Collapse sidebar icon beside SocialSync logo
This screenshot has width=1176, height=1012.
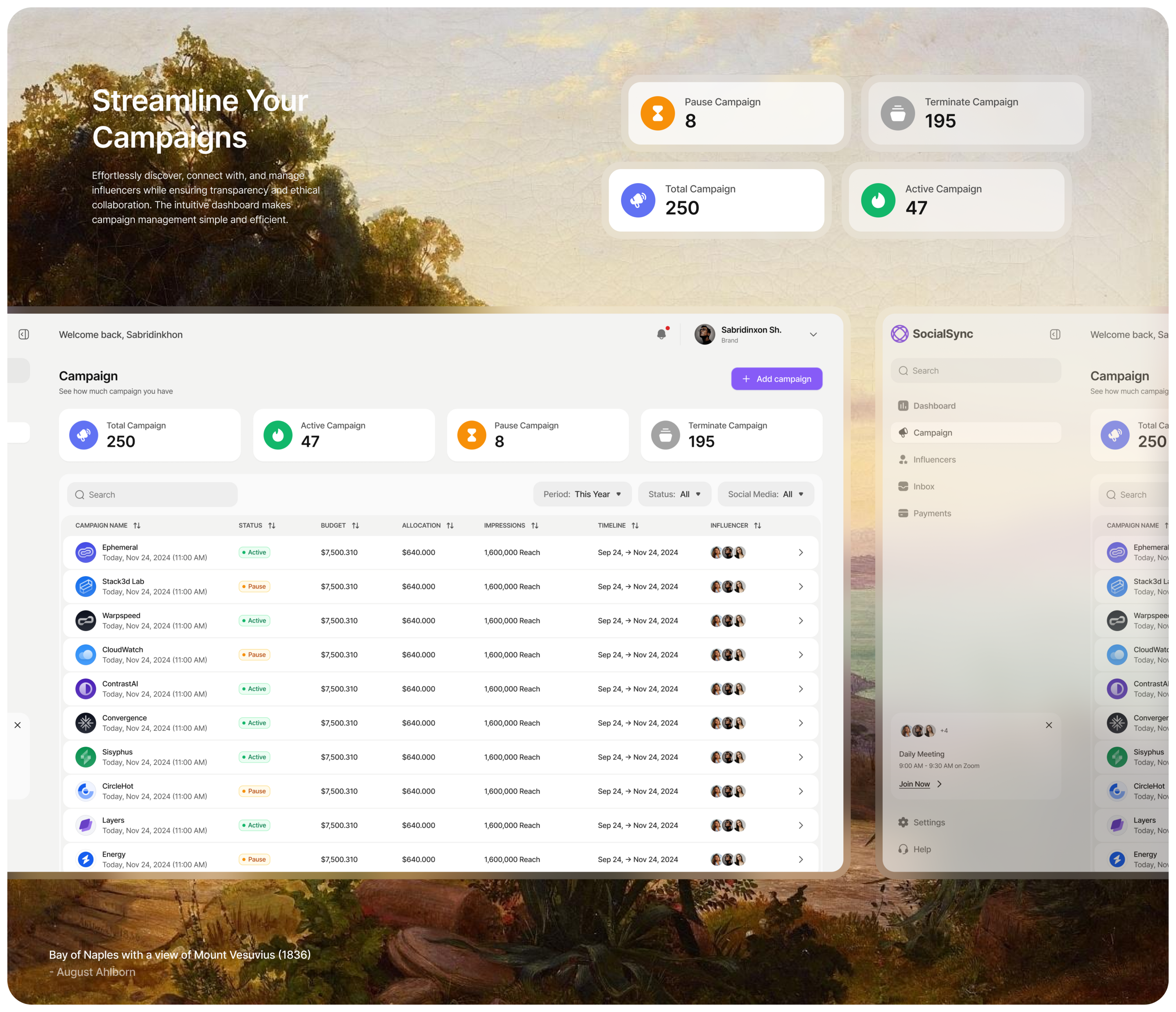[x=1054, y=334]
